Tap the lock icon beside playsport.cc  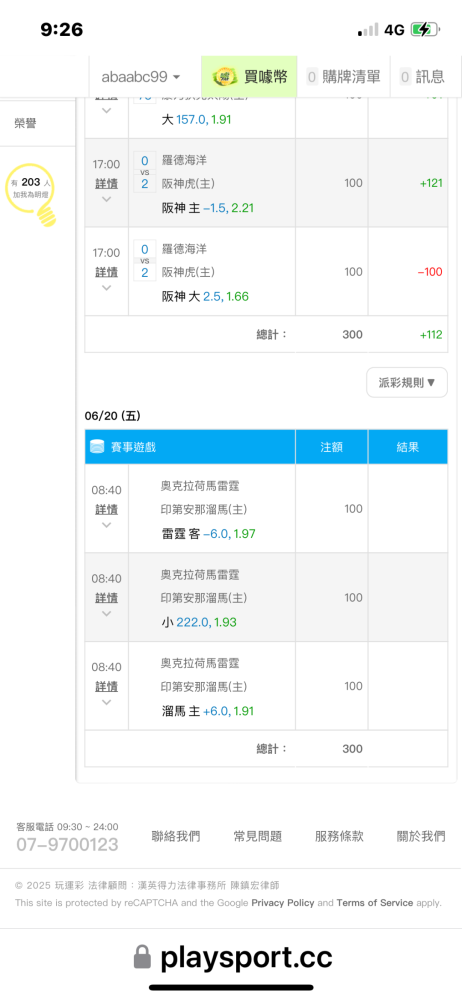click(142, 957)
